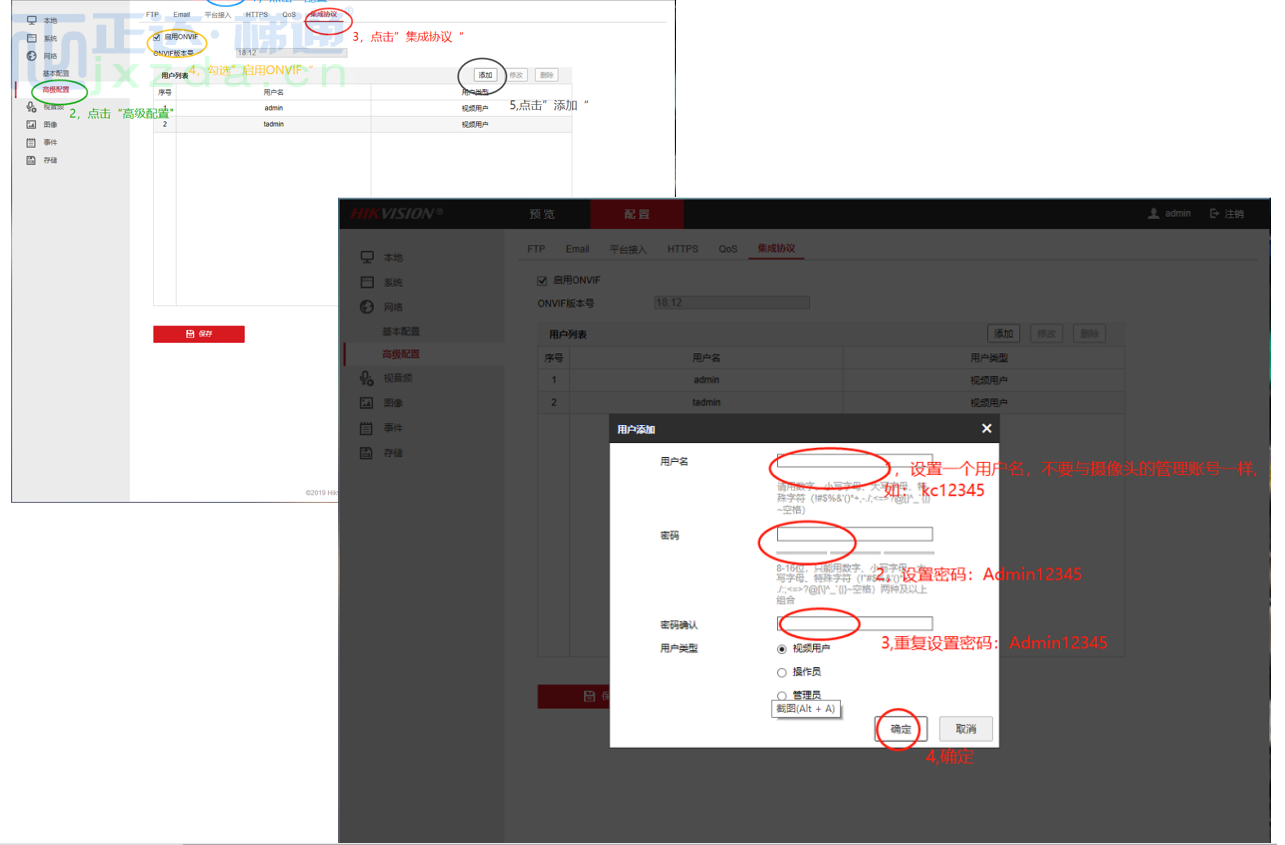
Task: Click the 用户名 input field
Action: coord(854,461)
